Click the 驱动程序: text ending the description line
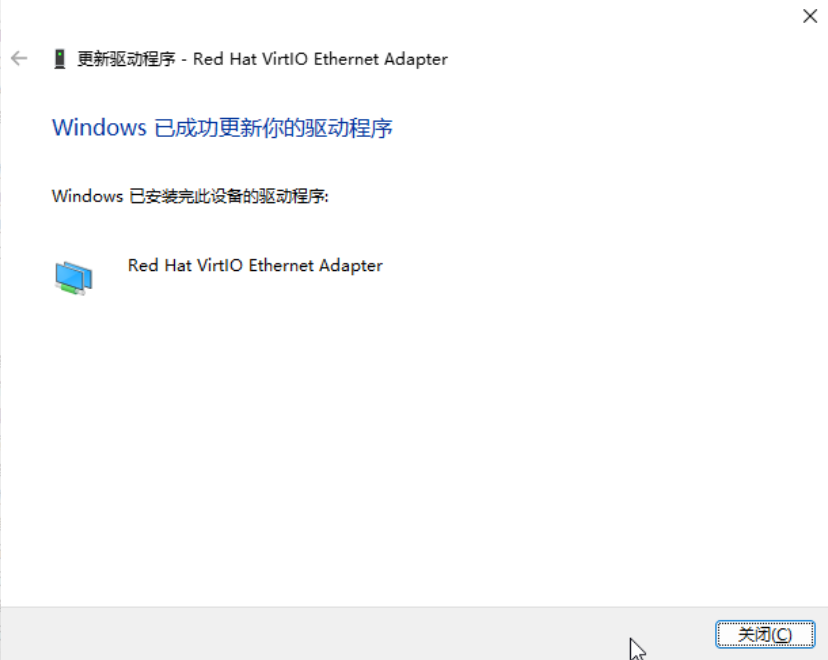Image resolution: width=828 pixels, height=660 pixels. pos(293,196)
